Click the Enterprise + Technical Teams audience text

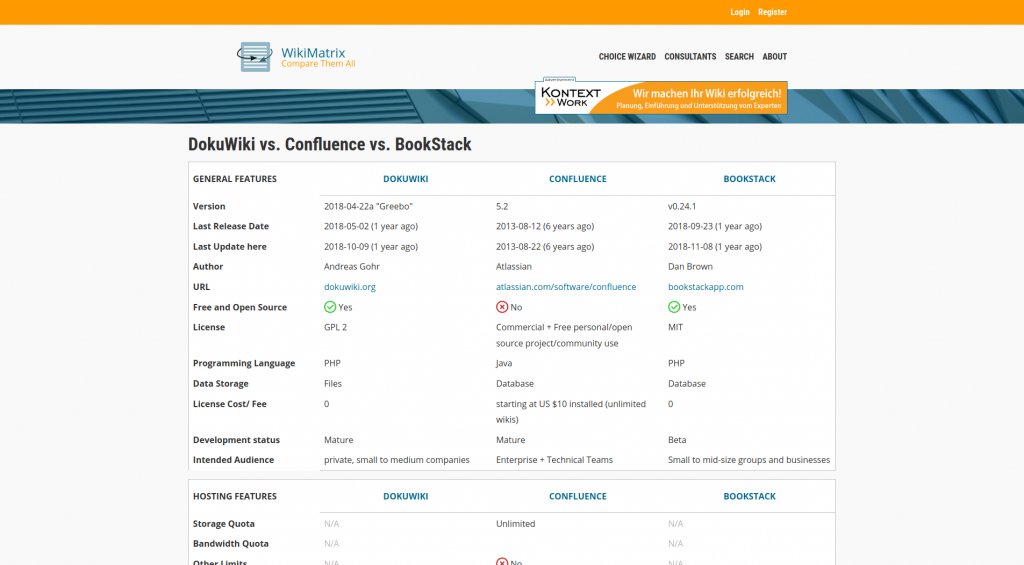pos(554,460)
